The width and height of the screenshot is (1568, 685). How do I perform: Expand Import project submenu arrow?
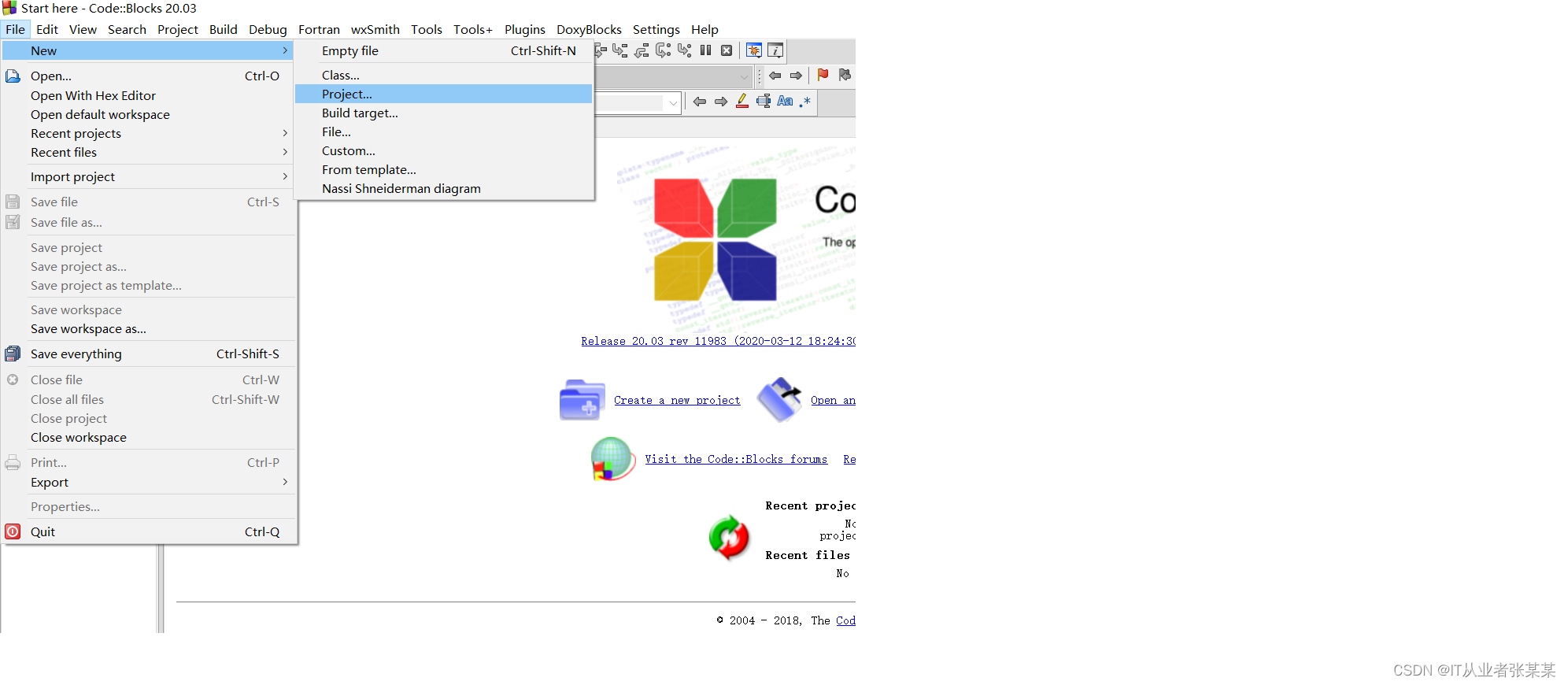[285, 176]
